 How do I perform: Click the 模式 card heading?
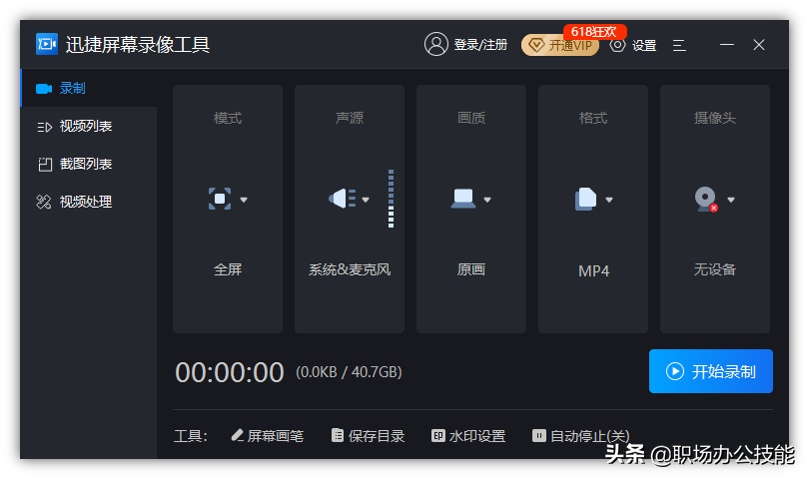click(228, 118)
